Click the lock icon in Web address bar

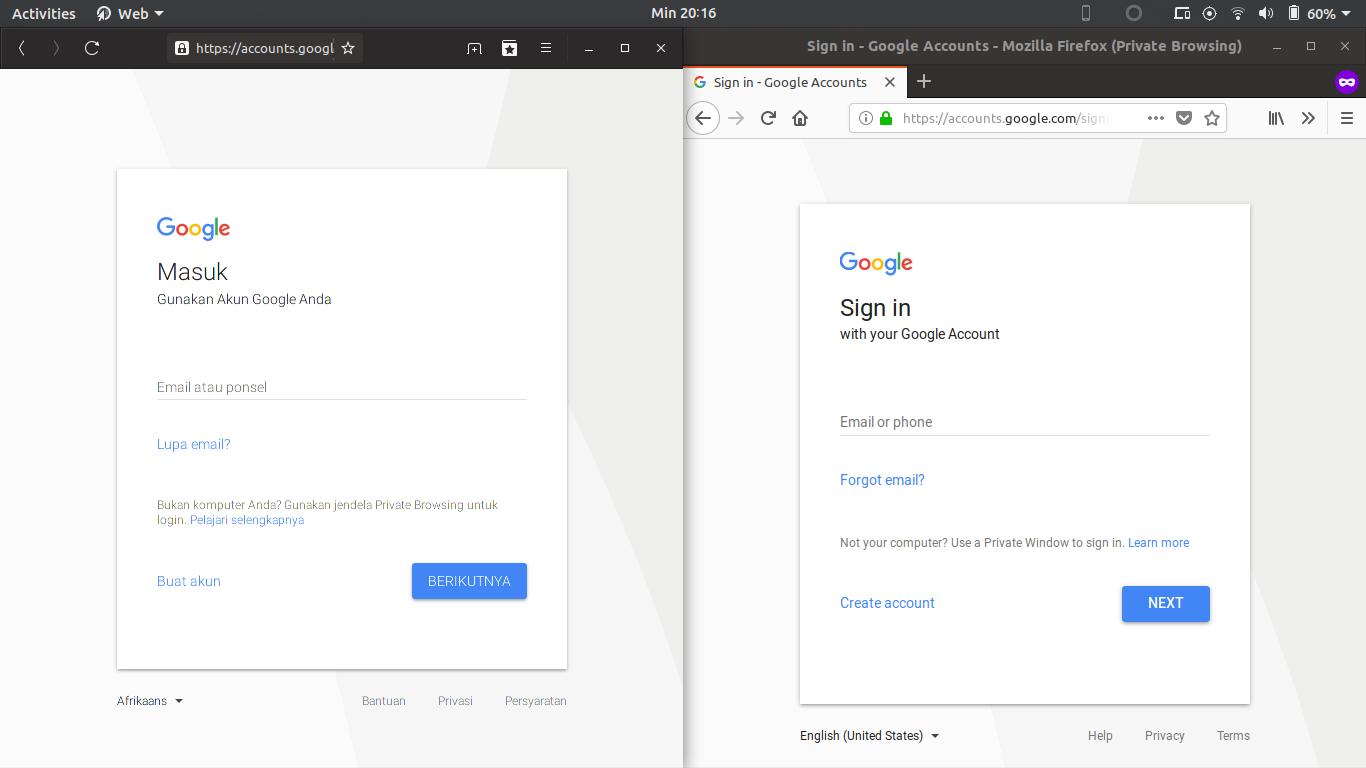[x=181, y=48]
